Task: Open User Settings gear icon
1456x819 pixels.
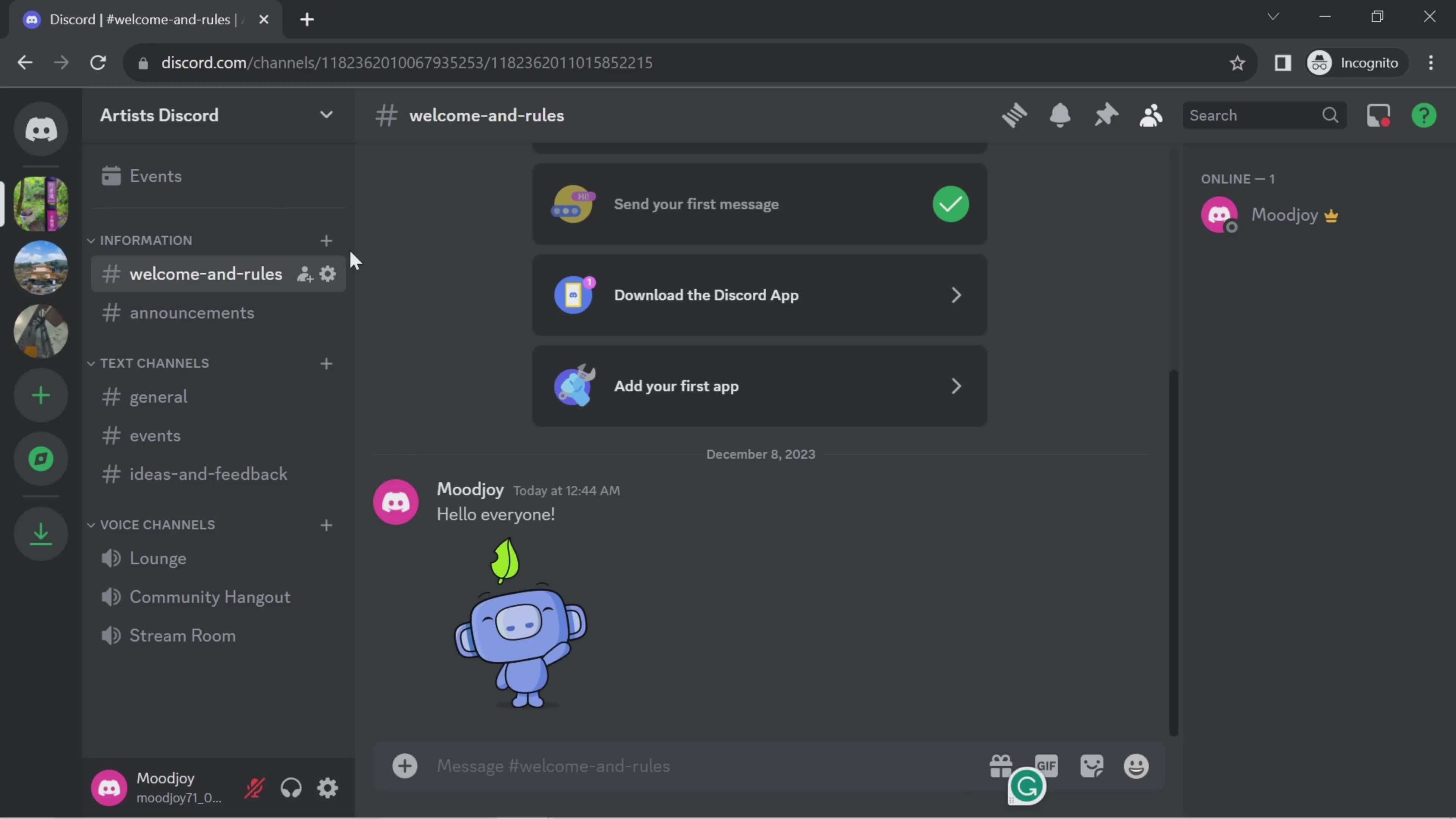Action: pos(328,788)
